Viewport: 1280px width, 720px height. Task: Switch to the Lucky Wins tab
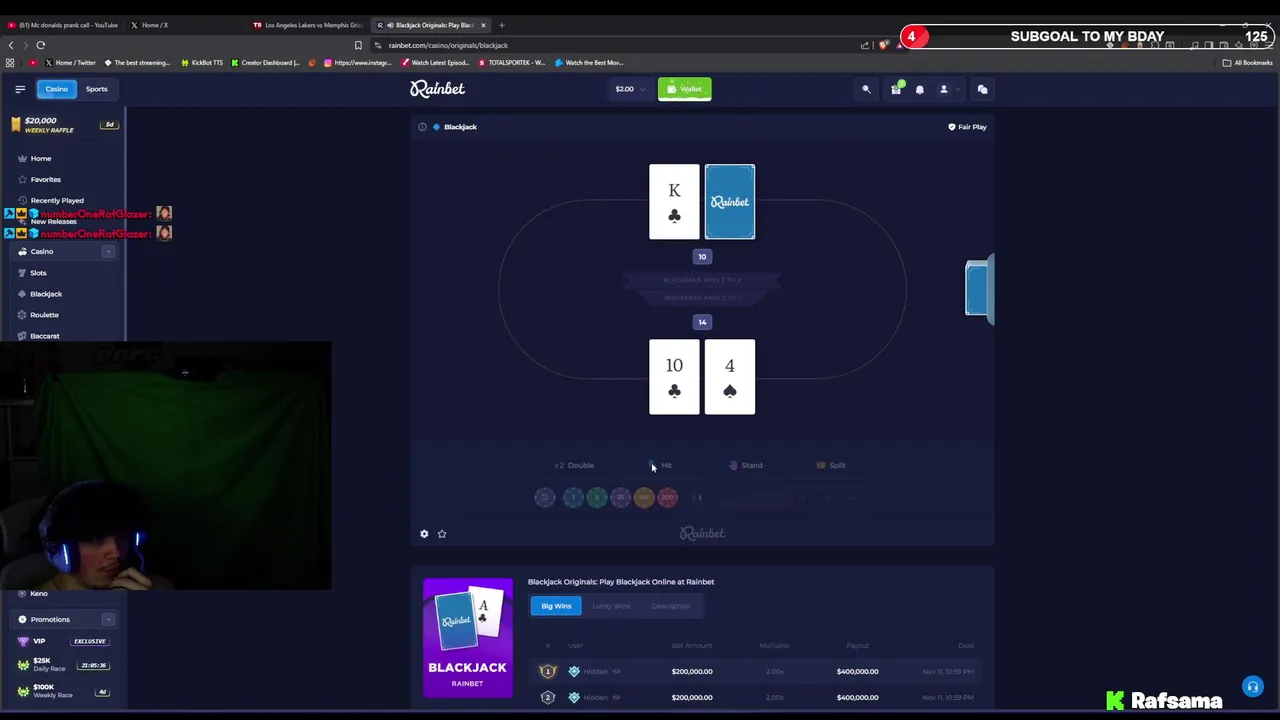point(611,606)
